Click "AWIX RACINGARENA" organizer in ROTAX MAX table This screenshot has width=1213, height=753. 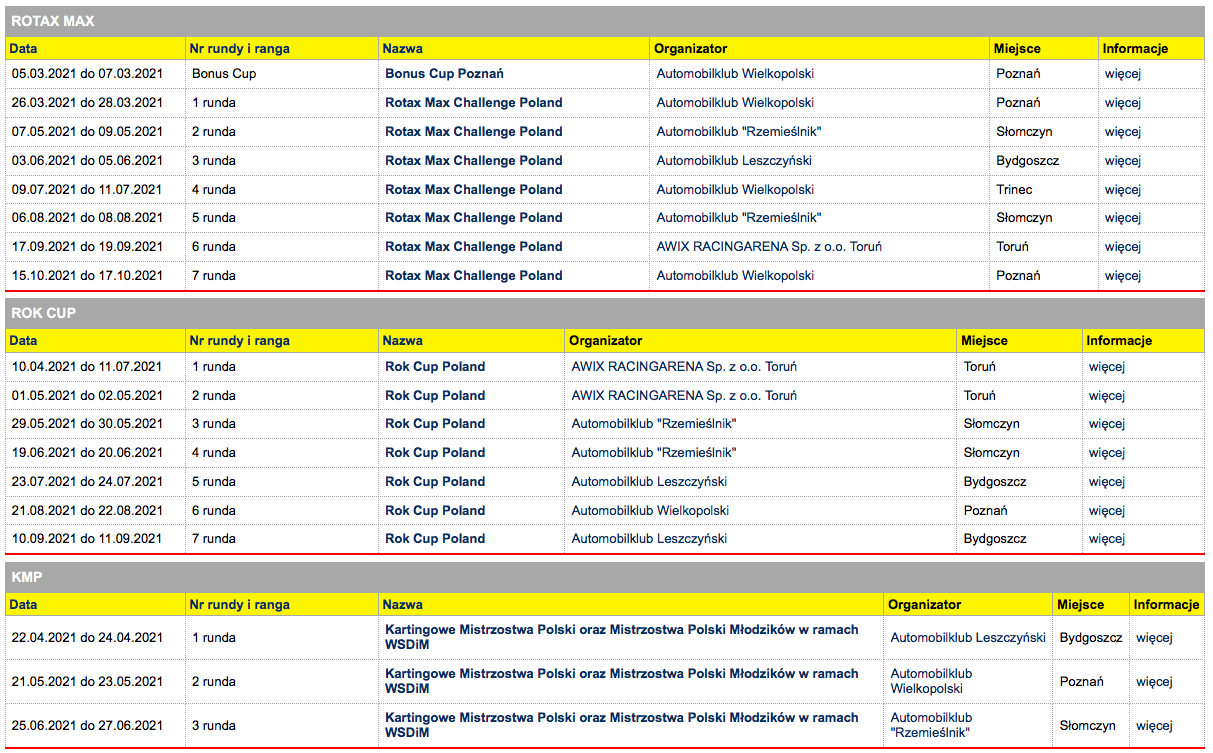[x=769, y=247]
